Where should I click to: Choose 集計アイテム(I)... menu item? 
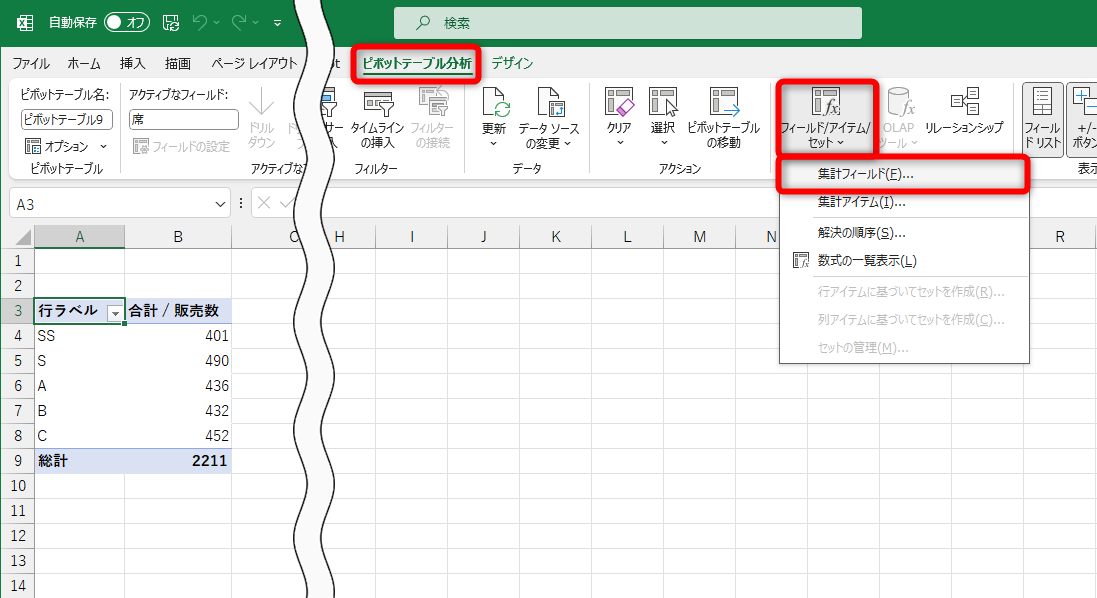point(903,202)
